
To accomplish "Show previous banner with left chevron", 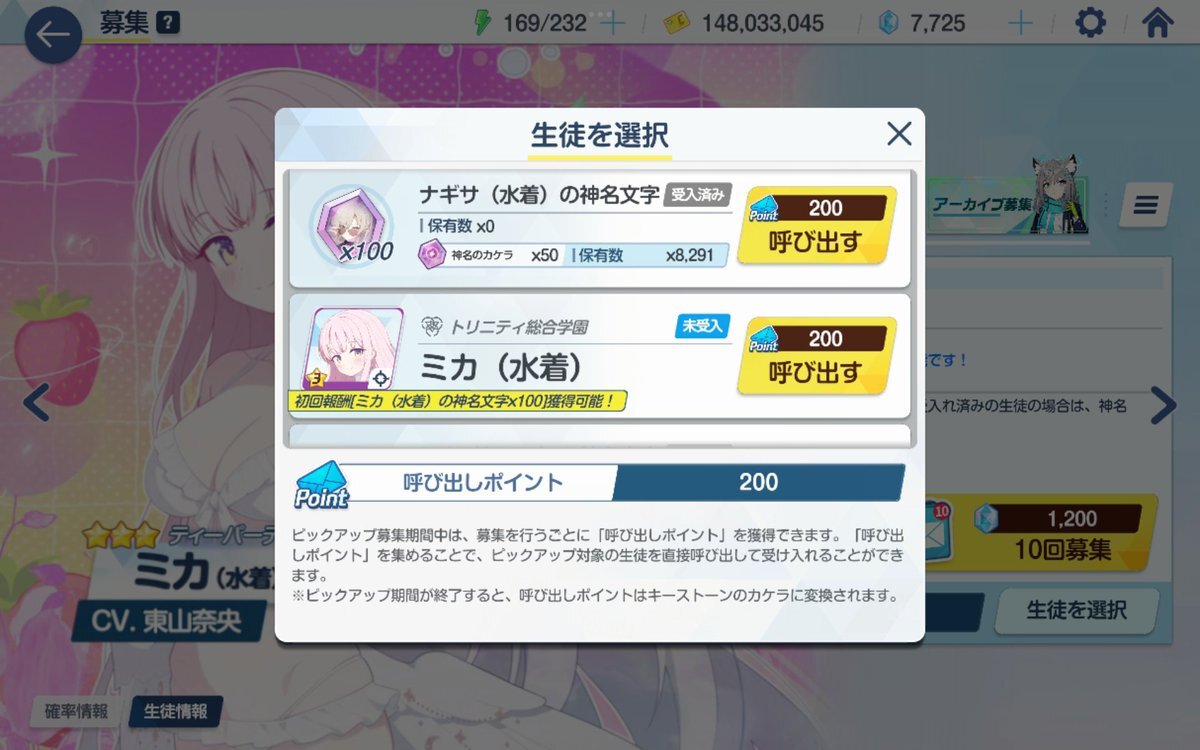I will (36, 403).
